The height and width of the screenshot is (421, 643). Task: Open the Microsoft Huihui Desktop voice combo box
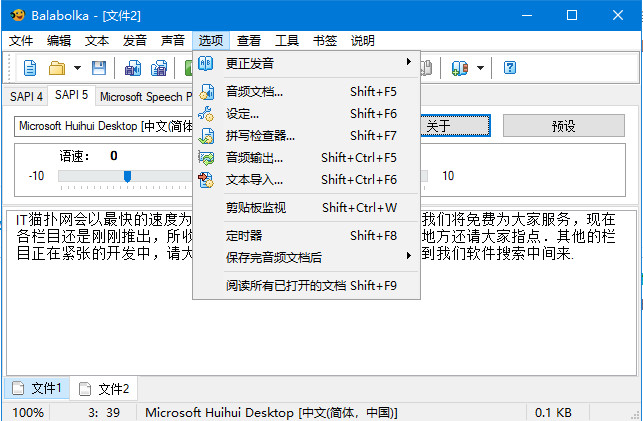[104, 126]
